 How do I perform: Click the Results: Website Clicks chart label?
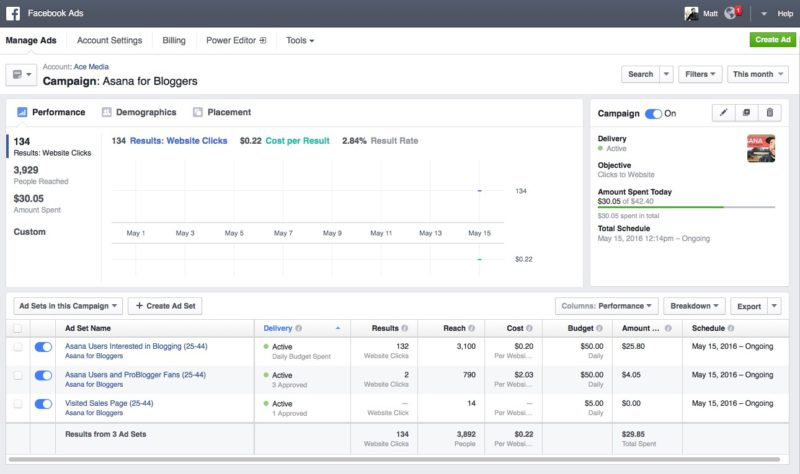point(179,141)
